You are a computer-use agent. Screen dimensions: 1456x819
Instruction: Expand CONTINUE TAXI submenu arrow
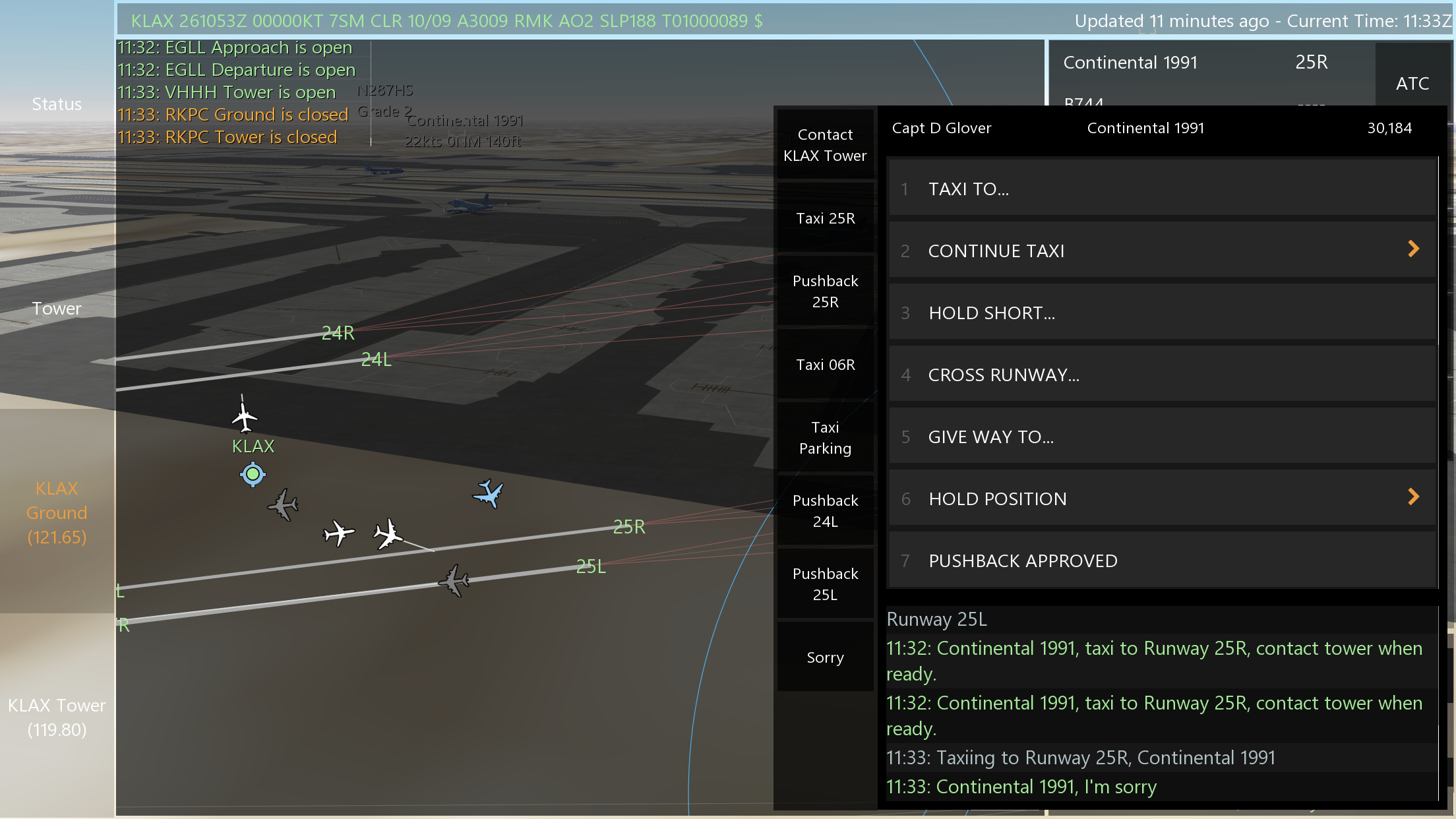(x=1413, y=249)
